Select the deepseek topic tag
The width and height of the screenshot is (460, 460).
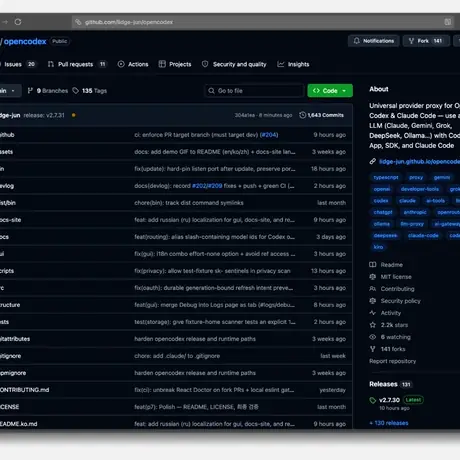click(385, 236)
